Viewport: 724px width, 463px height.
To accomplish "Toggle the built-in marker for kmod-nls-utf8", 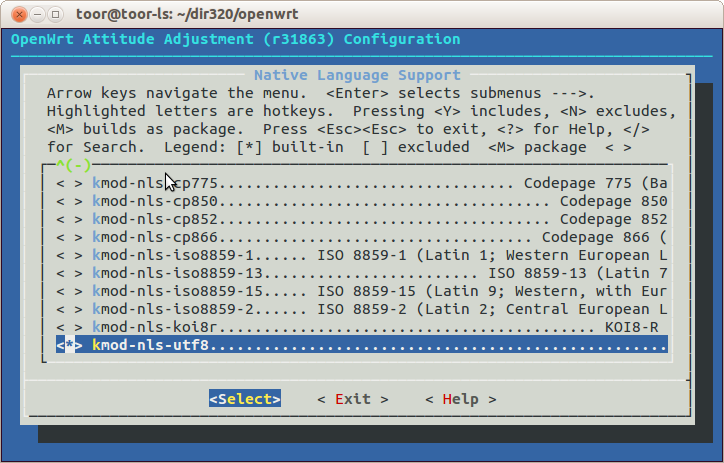I will (69, 345).
